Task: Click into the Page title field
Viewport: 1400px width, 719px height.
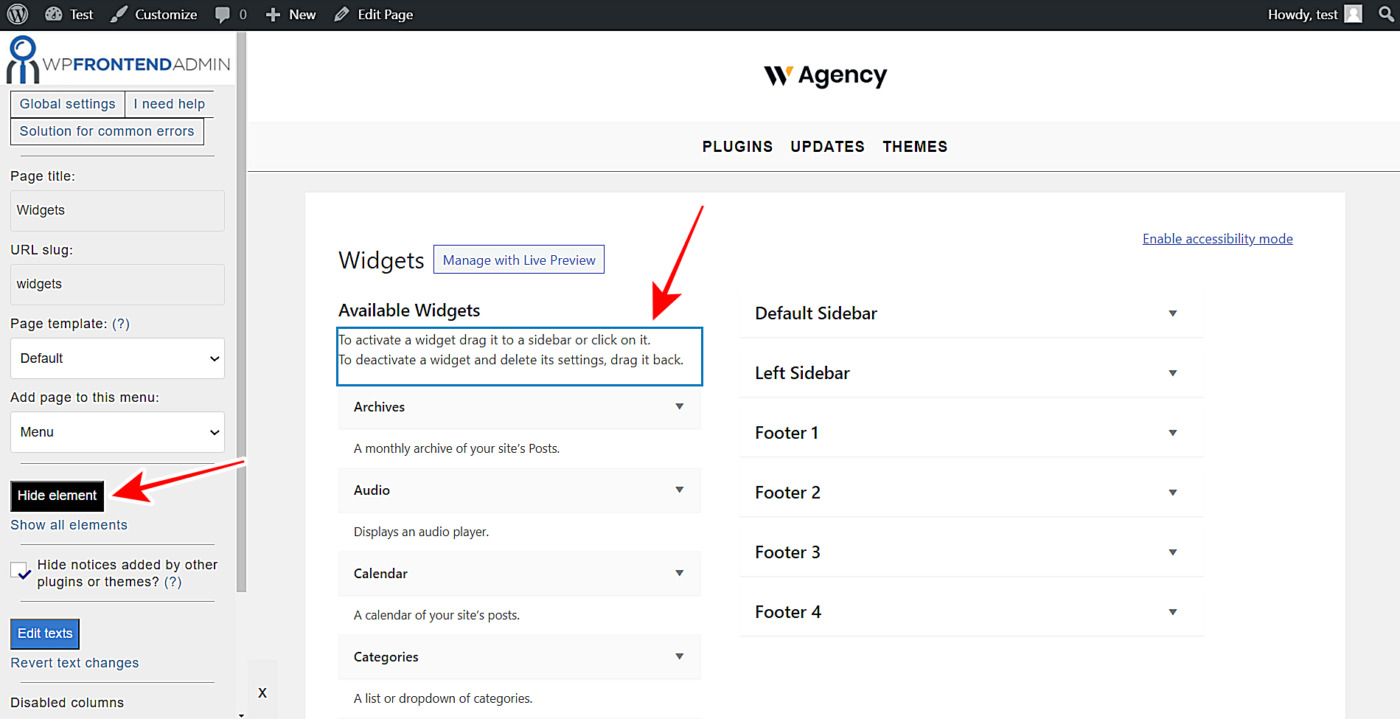Action: coord(117,211)
